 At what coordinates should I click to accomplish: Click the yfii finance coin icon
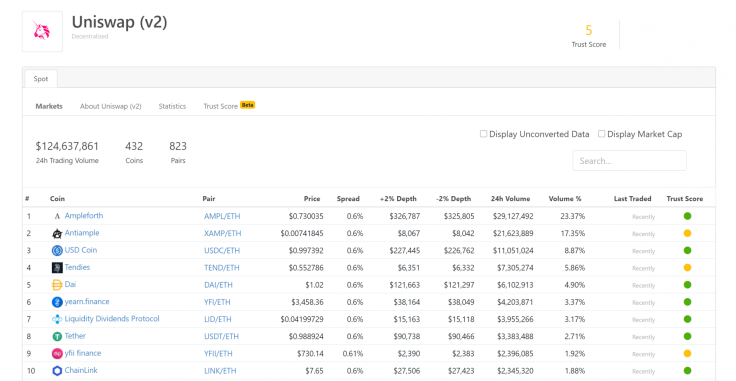tap(57, 354)
